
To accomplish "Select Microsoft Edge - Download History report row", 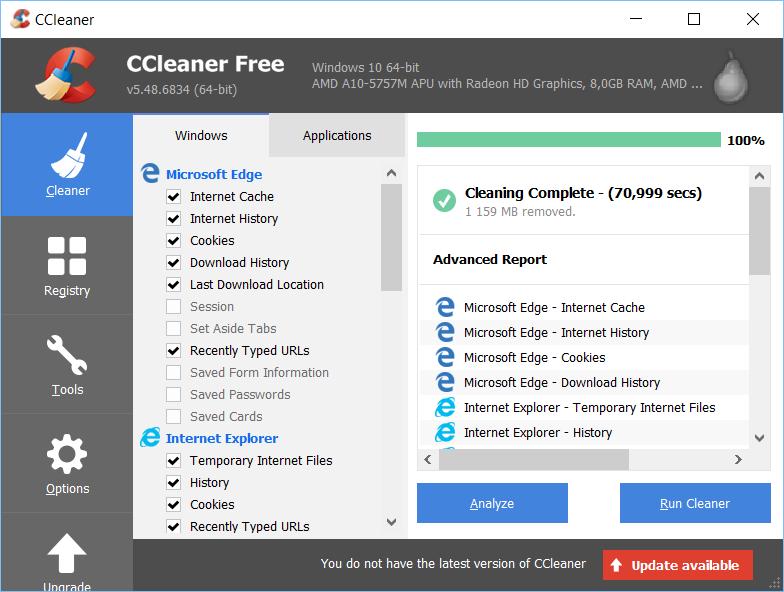I will pyautogui.click(x=584, y=382).
